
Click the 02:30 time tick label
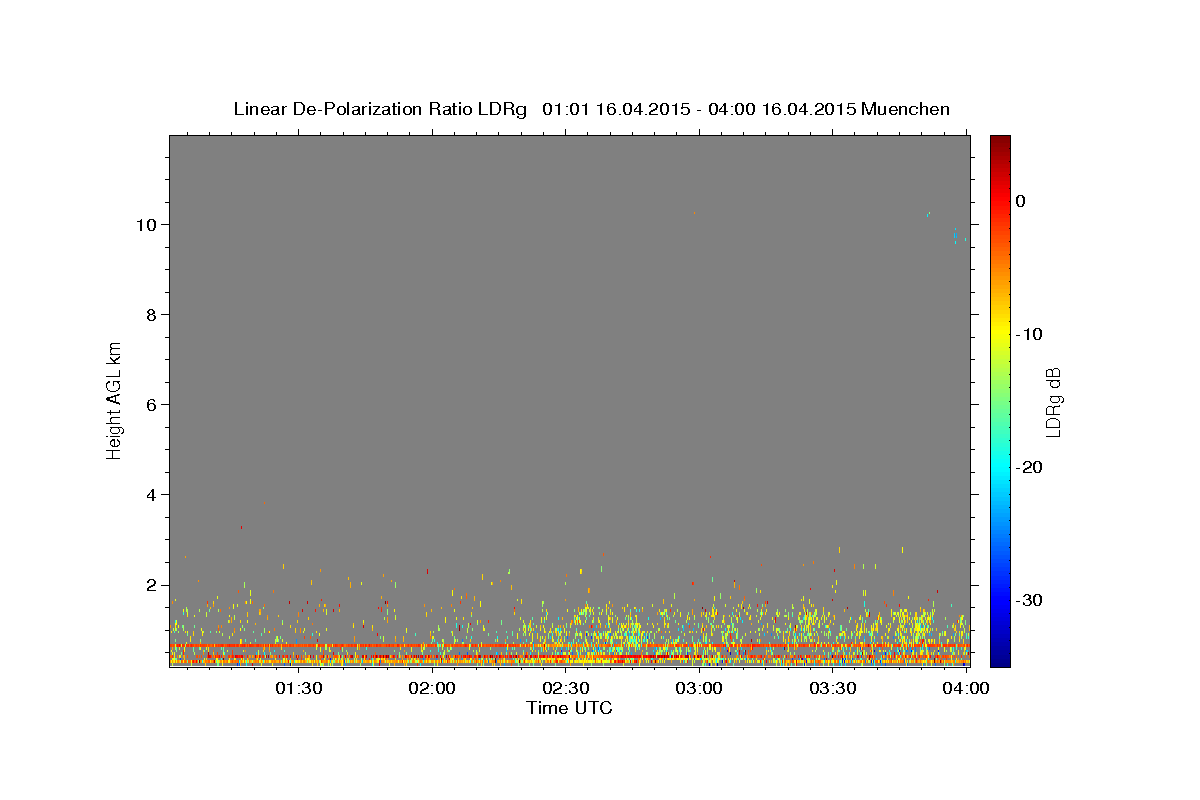[566, 688]
